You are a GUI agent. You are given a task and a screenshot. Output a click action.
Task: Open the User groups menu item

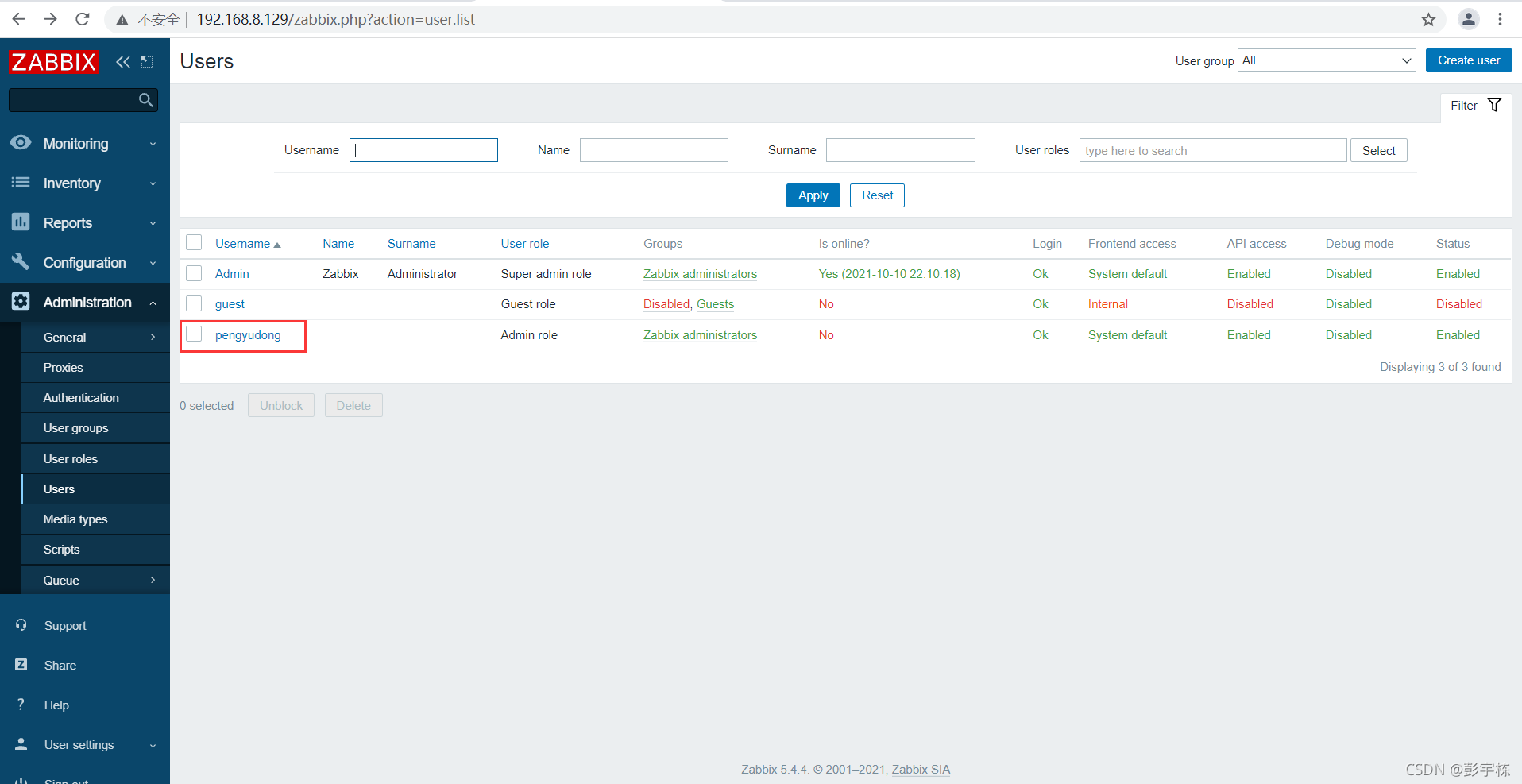pos(95,427)
